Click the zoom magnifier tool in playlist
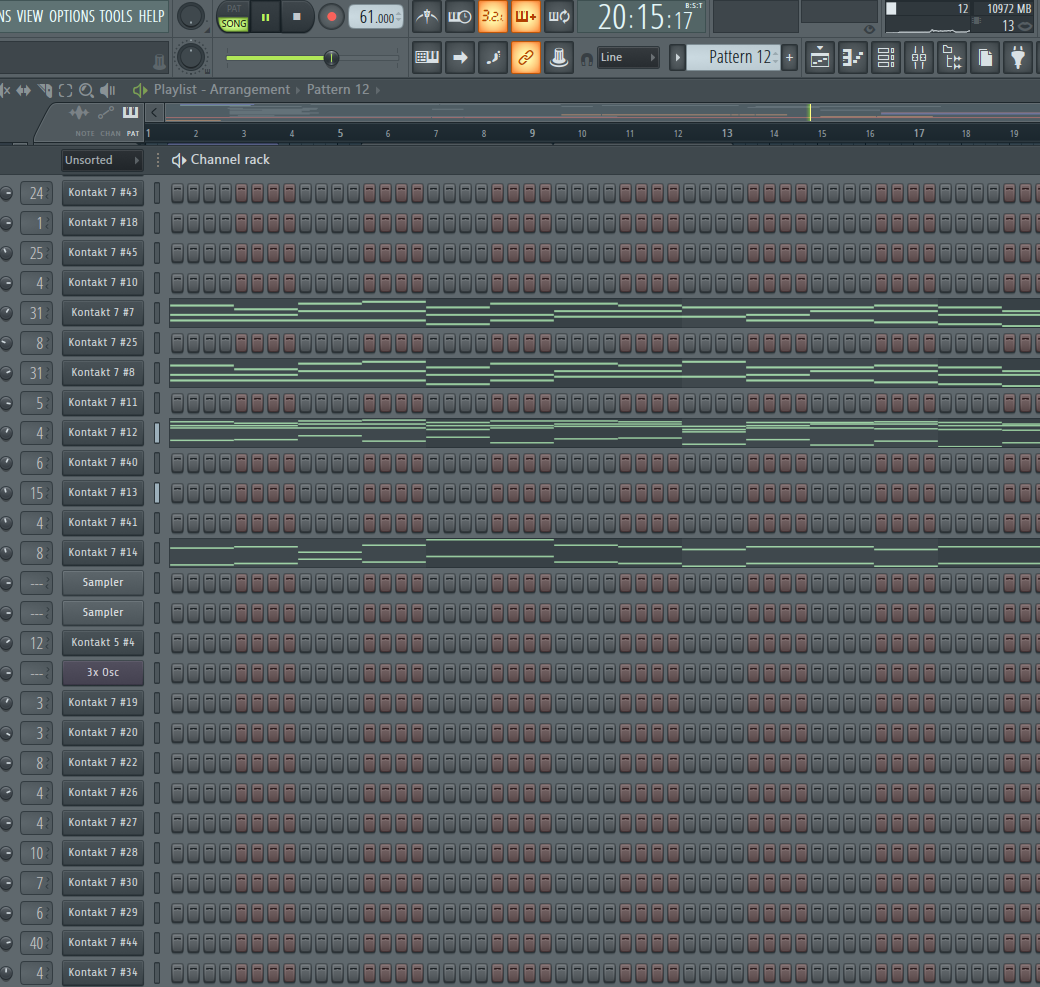 (86, 90)
